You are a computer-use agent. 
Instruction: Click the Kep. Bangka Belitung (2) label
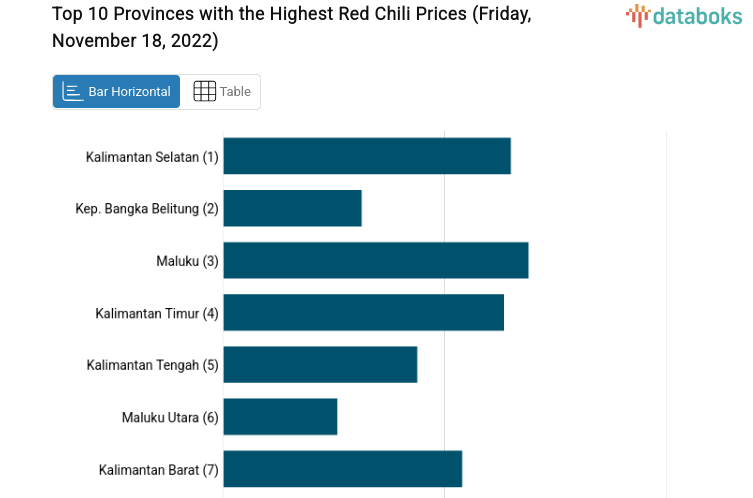tap(147, 209)
